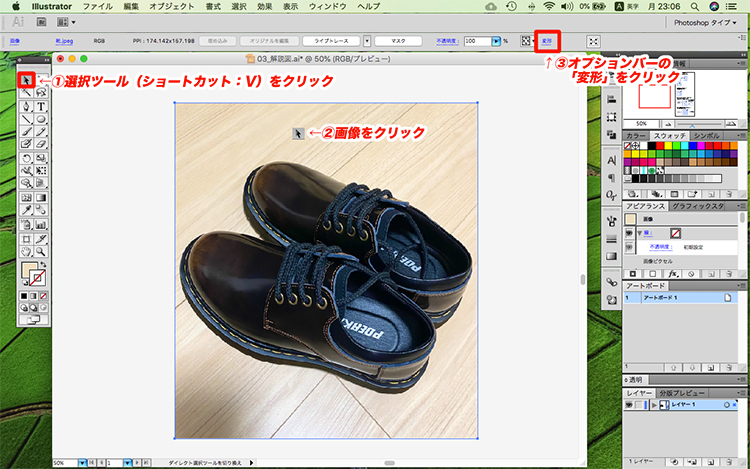Screen dimensions: 750x469
Task: Expand レイヤー 1 disclosure triangle
Action: click(654, 405)
